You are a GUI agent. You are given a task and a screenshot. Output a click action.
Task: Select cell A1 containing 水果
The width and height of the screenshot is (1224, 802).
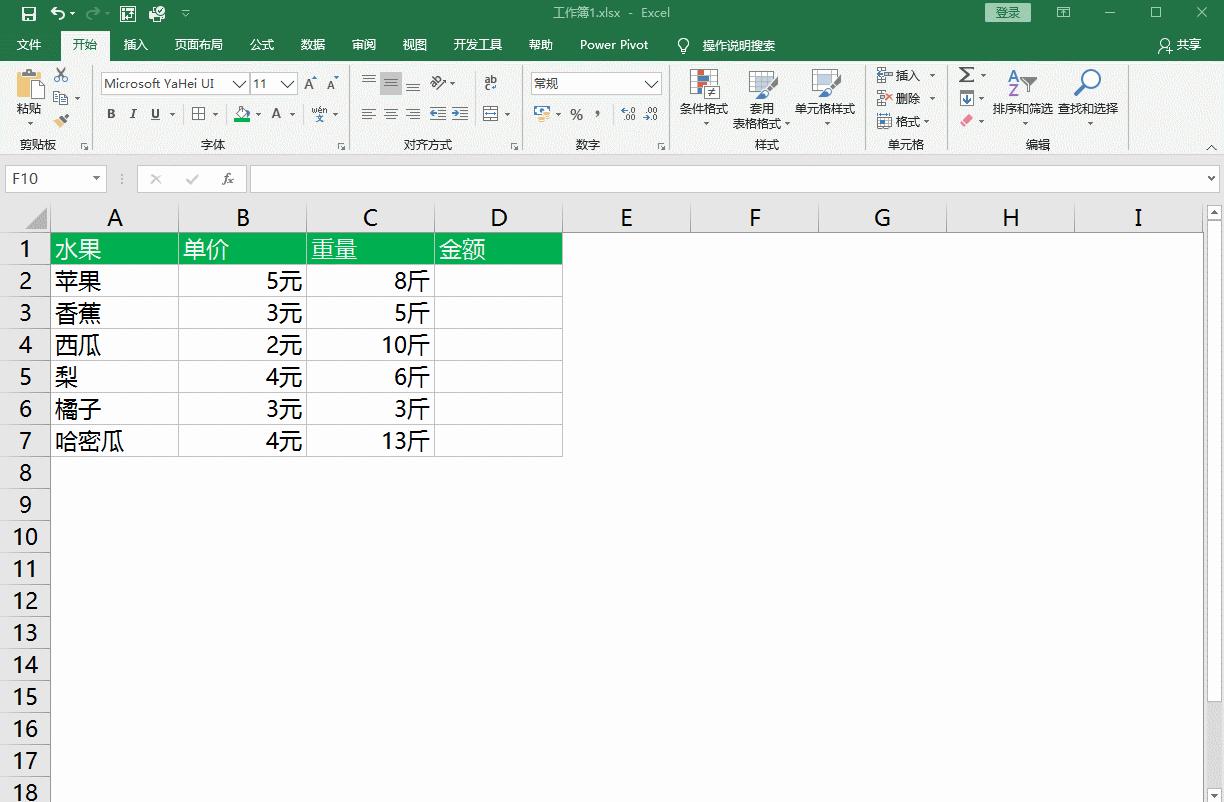pyautogui.click(x=115, y=249)
